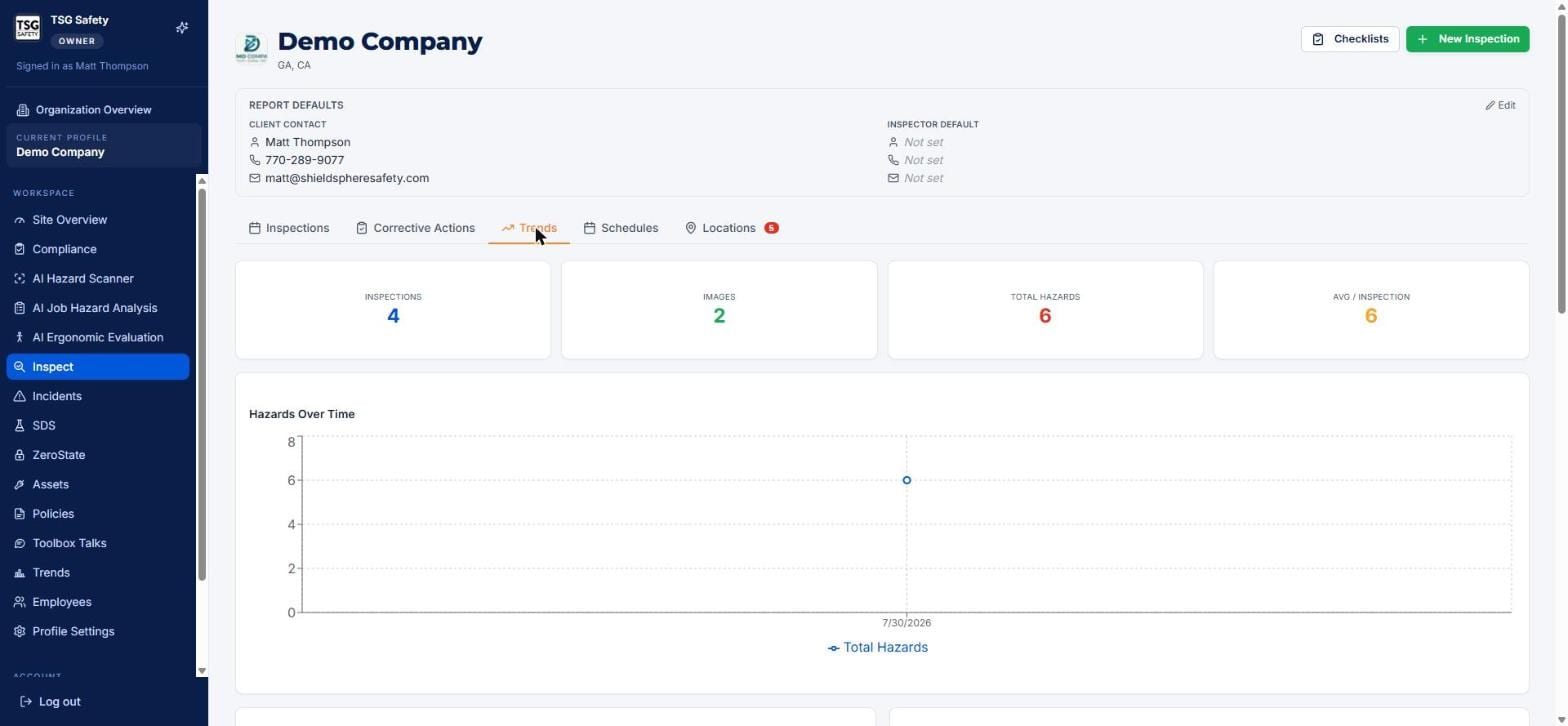1568x726 pixels.
Task: Click the Images count card
Action: pyautogui.click(x=719, y=310)
